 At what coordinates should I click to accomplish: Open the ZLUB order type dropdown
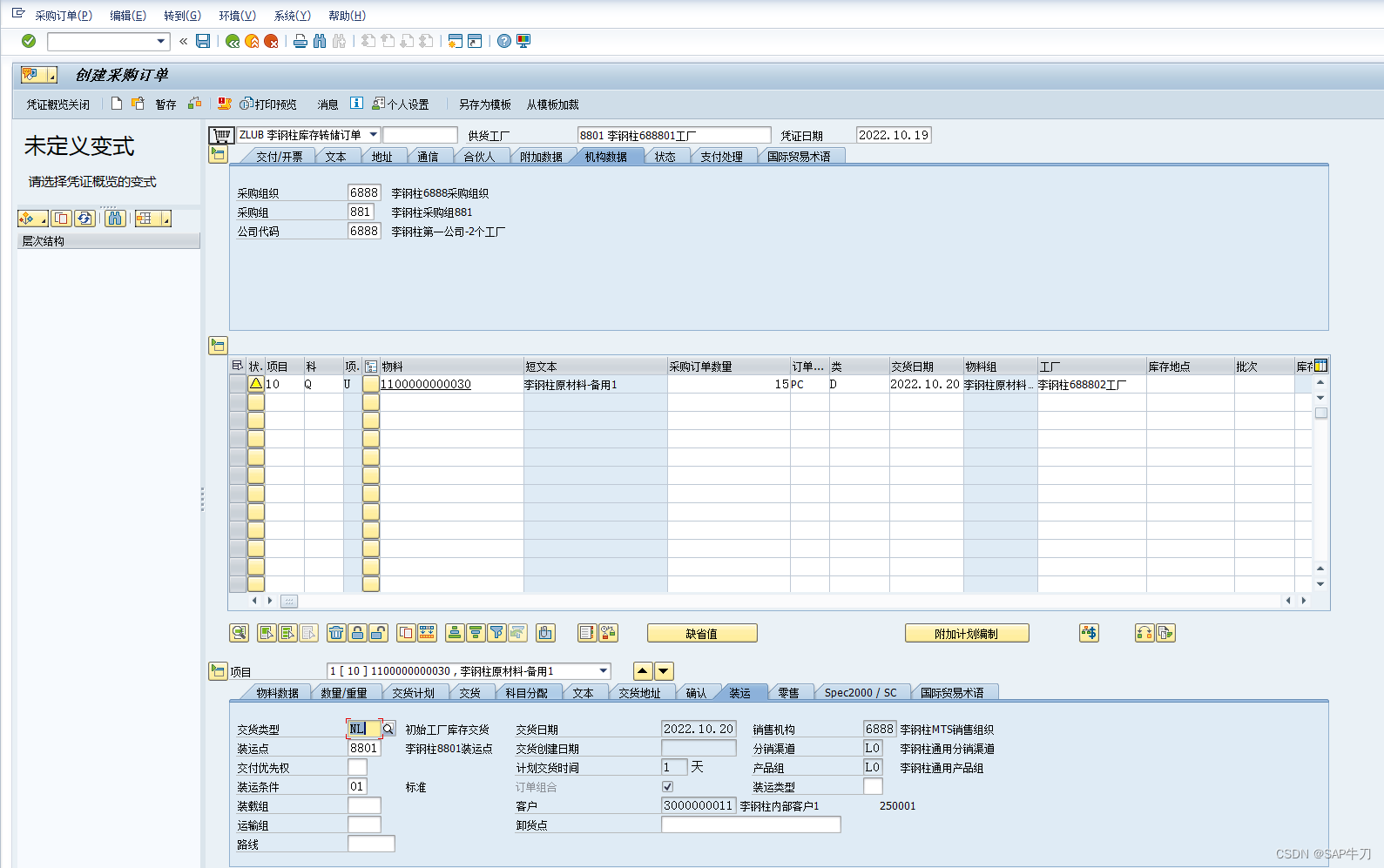tap(374, 135)
